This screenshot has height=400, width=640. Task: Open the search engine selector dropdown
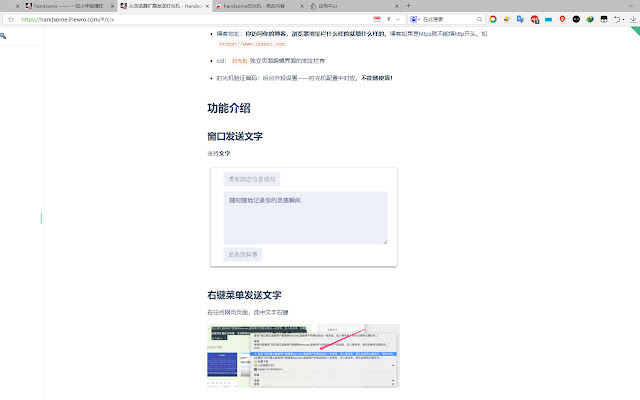415,19
